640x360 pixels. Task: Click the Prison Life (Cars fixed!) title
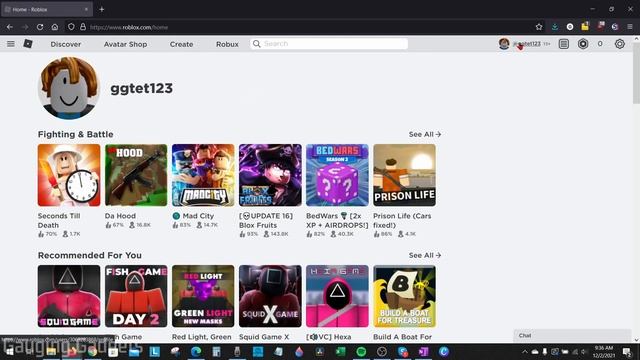[402, 220]
